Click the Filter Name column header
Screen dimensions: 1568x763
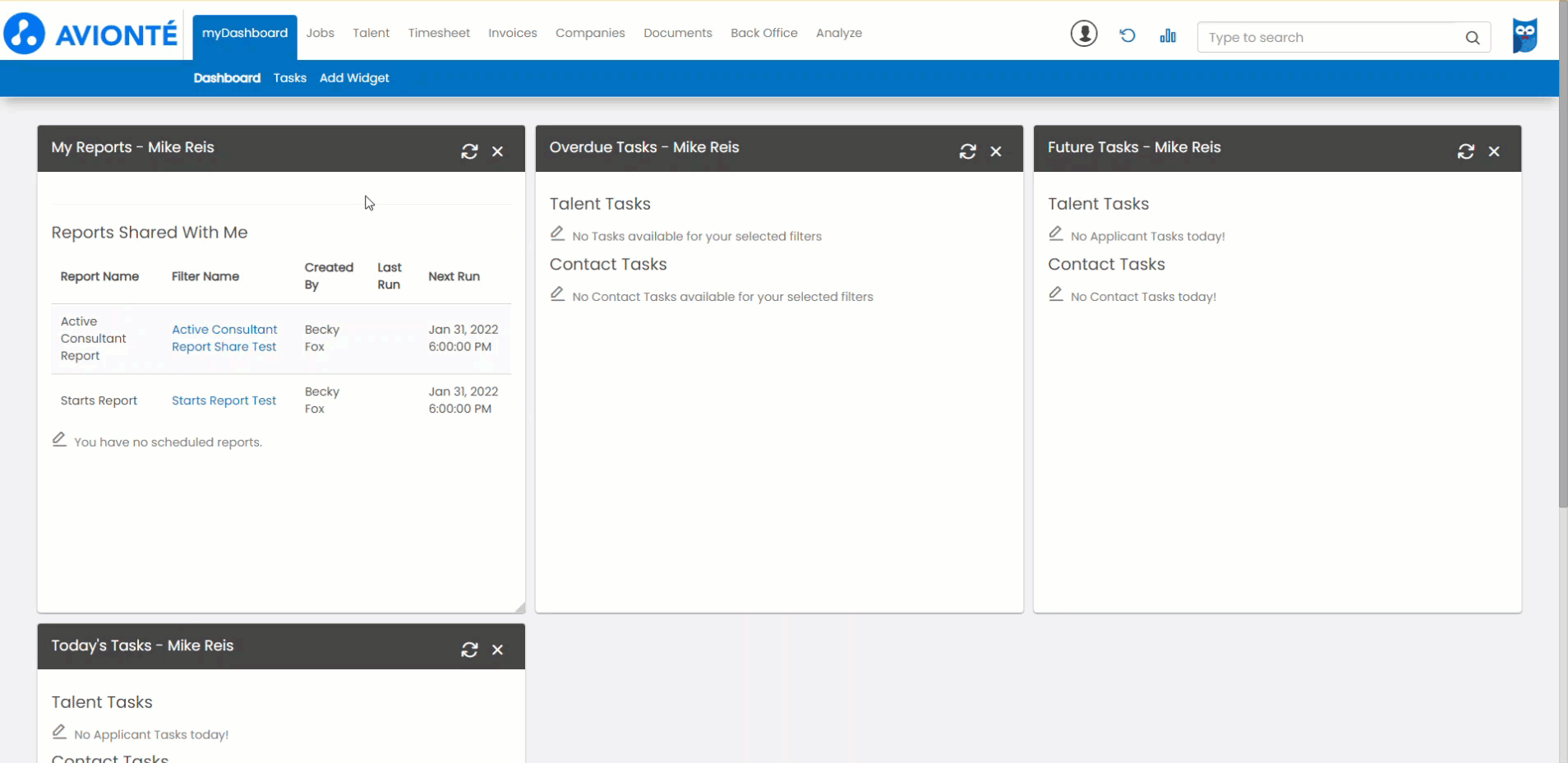tap(205, 276)
